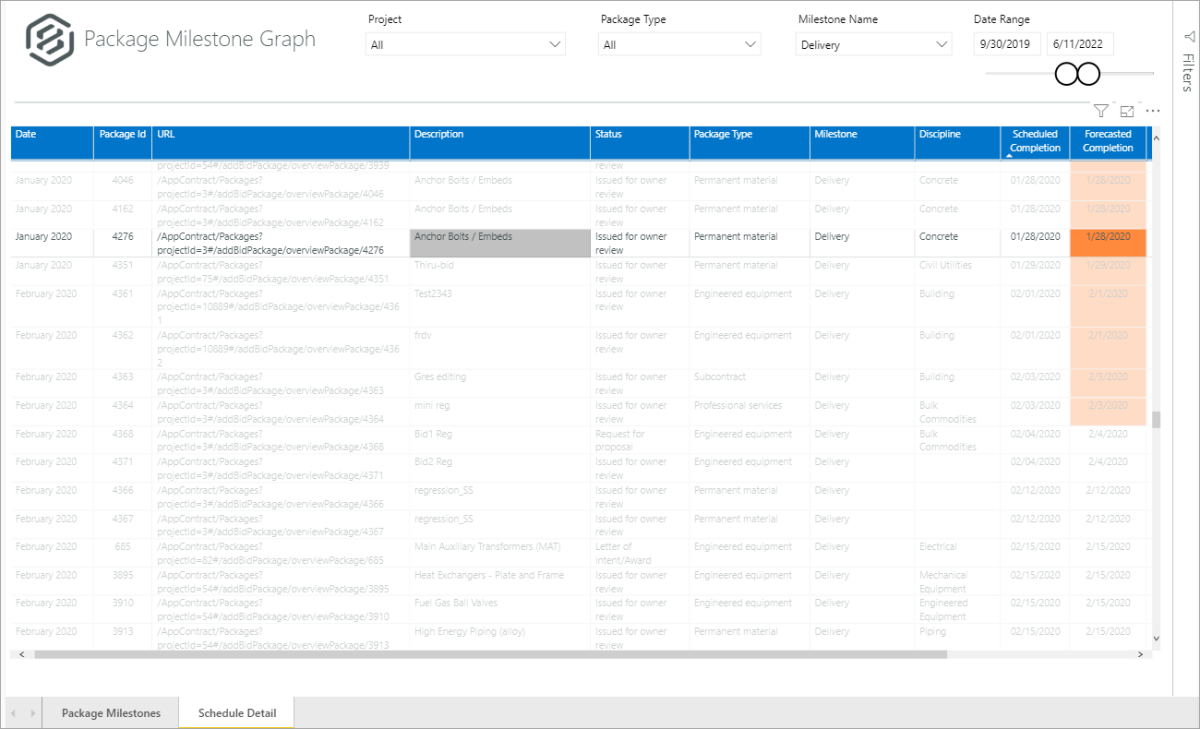Open the Package Type dropdown
The width and height of the screenshot is (1200, 729).
[x=679, y=45]
